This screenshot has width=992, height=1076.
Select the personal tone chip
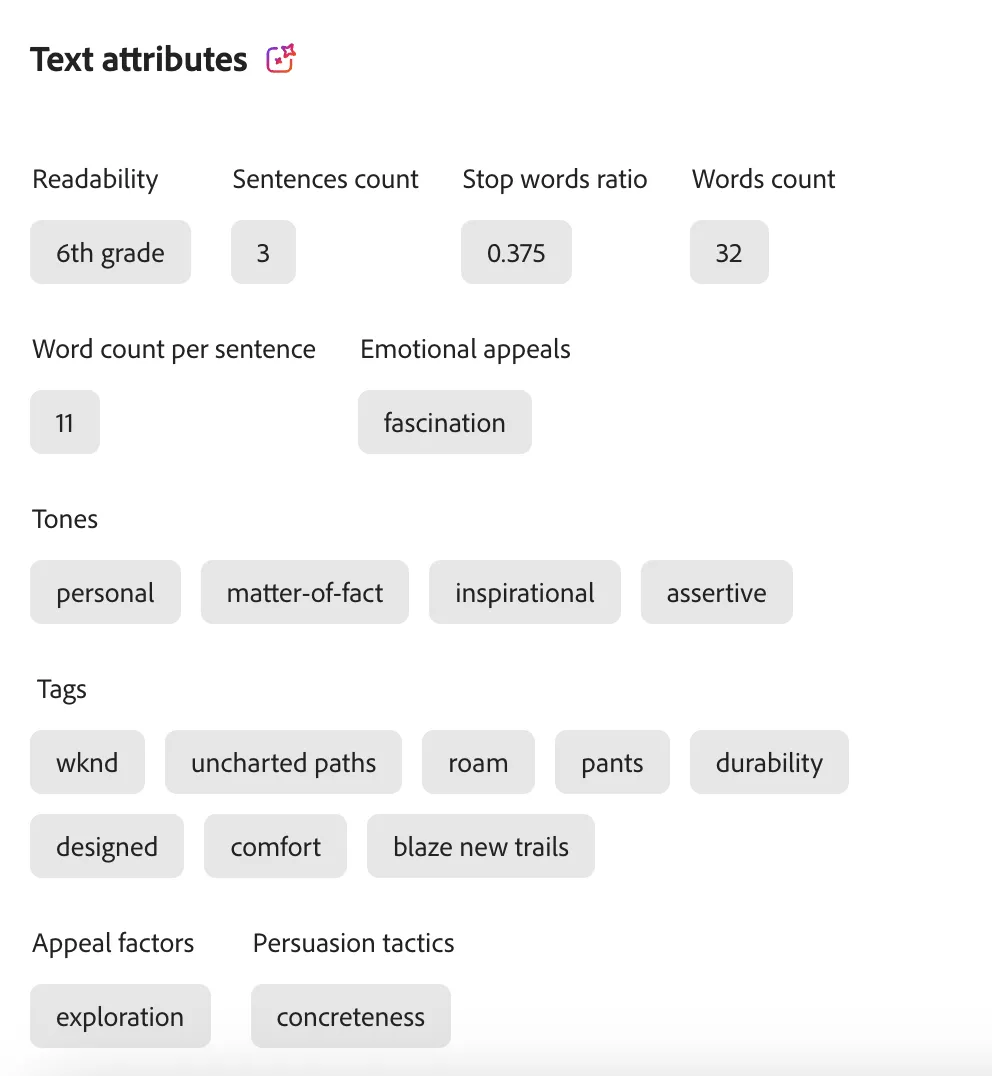coord(106,592)
